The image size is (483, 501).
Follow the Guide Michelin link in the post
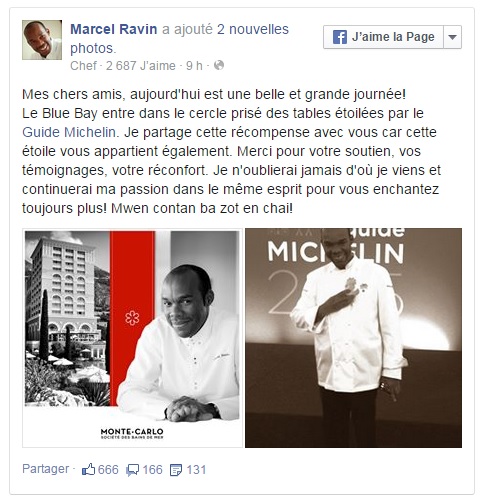pos(69,132)
